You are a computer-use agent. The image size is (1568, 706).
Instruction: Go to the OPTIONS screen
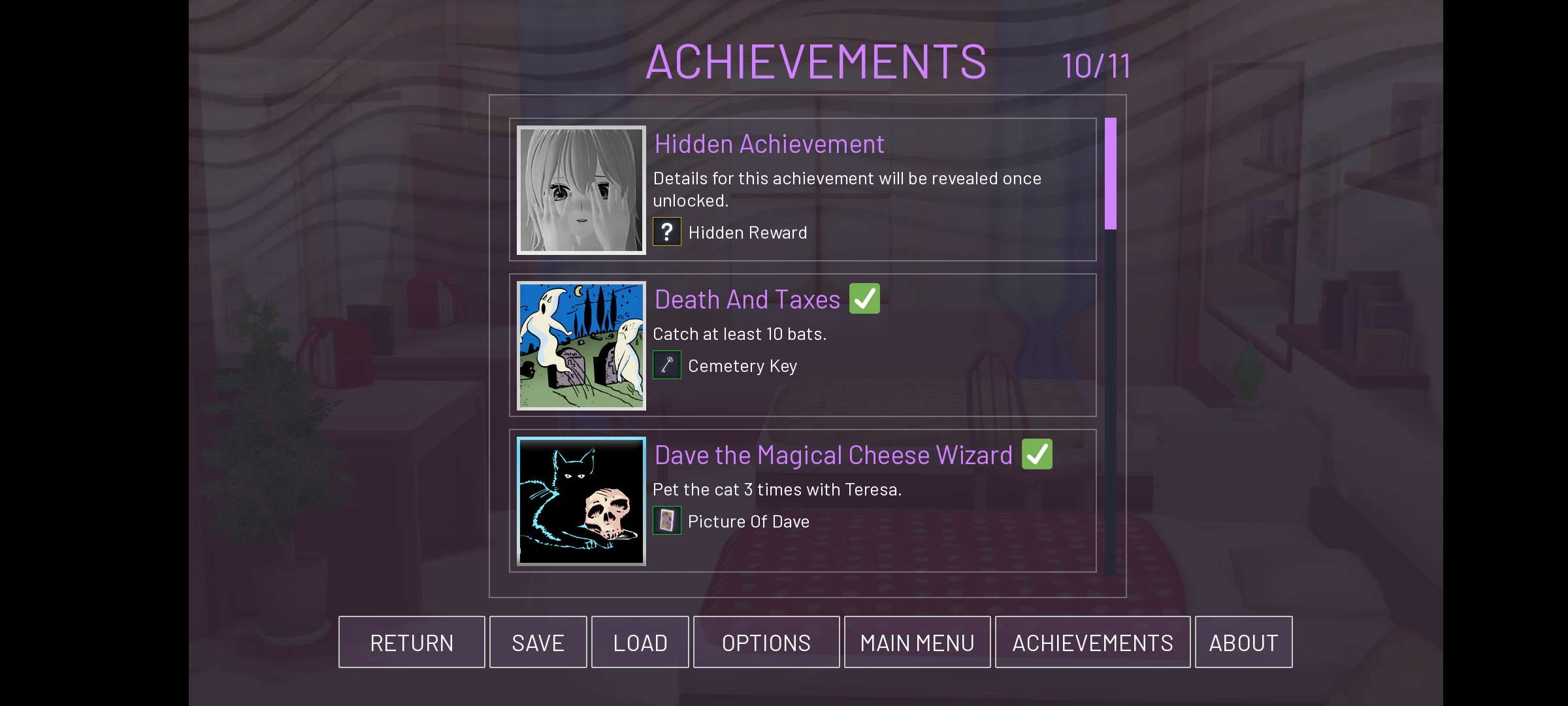point(766,642)
